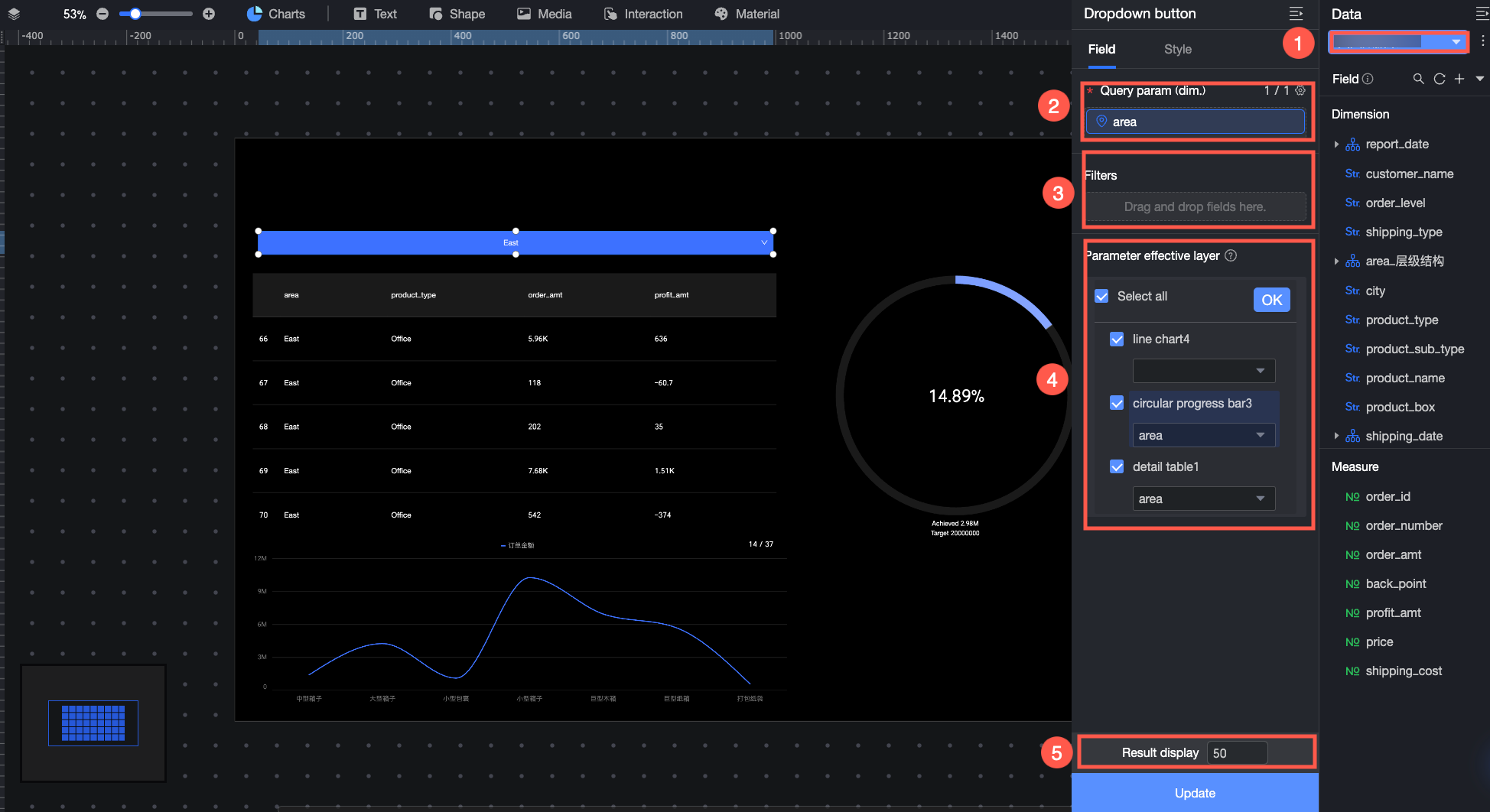Click the zoom out minus icon
Screen dimensions: 1490x812
click(x=102, y=14)
